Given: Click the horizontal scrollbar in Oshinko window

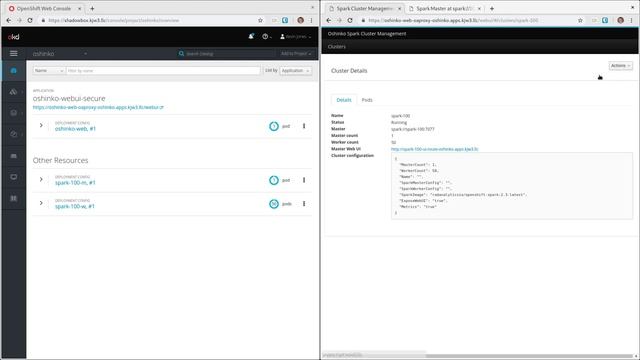Looking at the screenshot, I should (529, 356).
